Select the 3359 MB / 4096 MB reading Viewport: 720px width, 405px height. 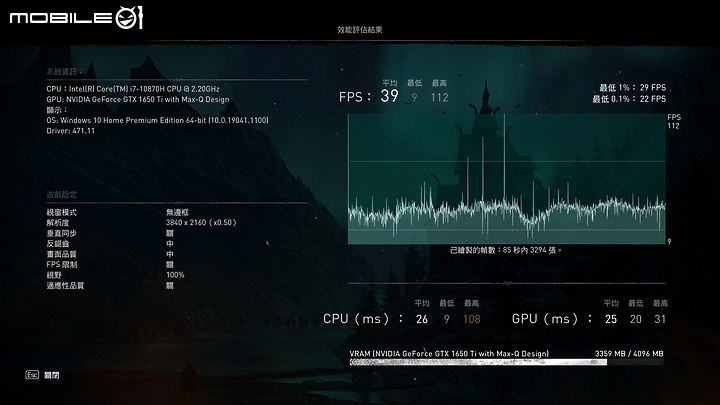629,354
